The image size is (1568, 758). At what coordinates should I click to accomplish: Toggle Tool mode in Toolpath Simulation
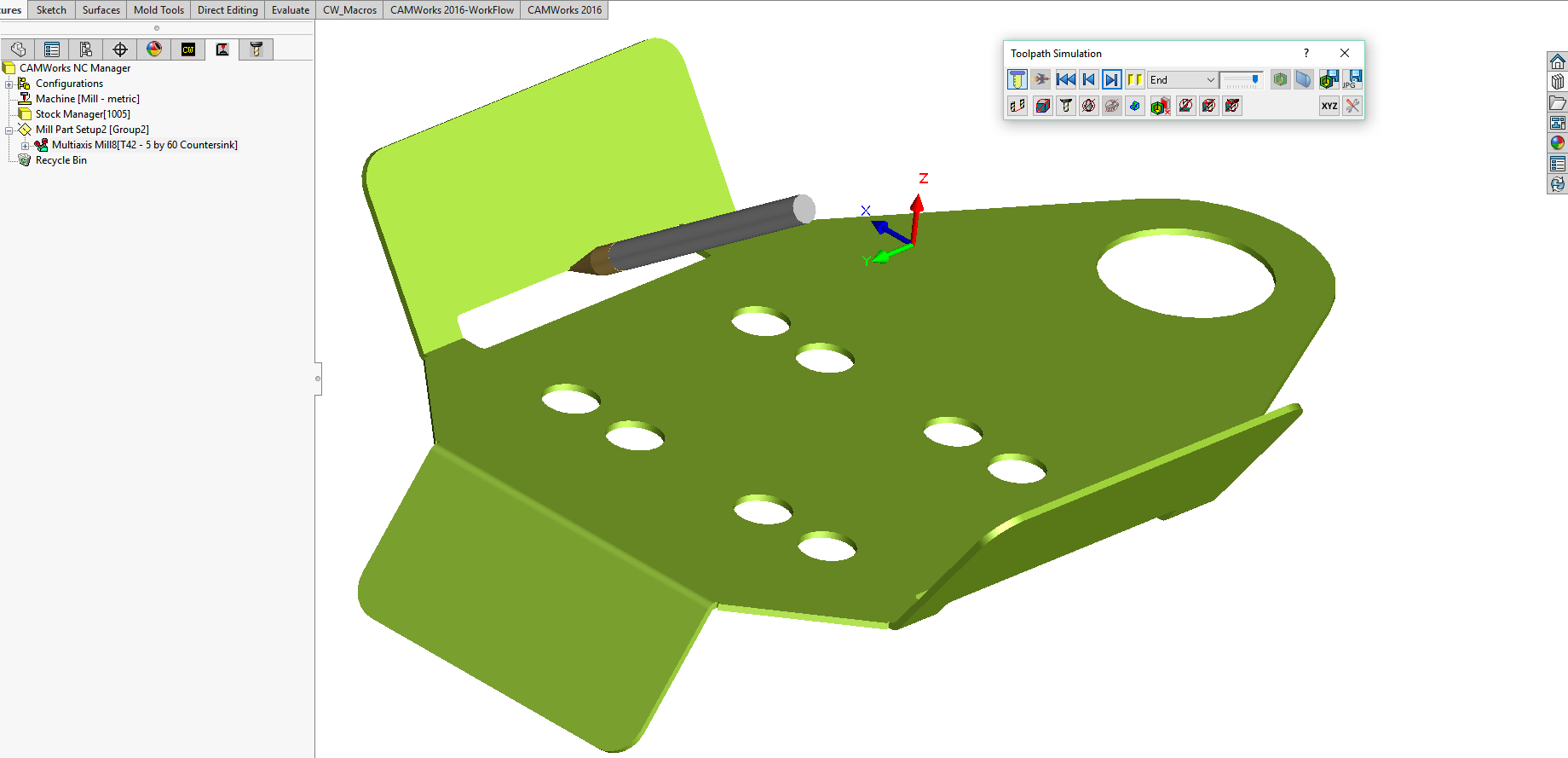point(1017,80)
